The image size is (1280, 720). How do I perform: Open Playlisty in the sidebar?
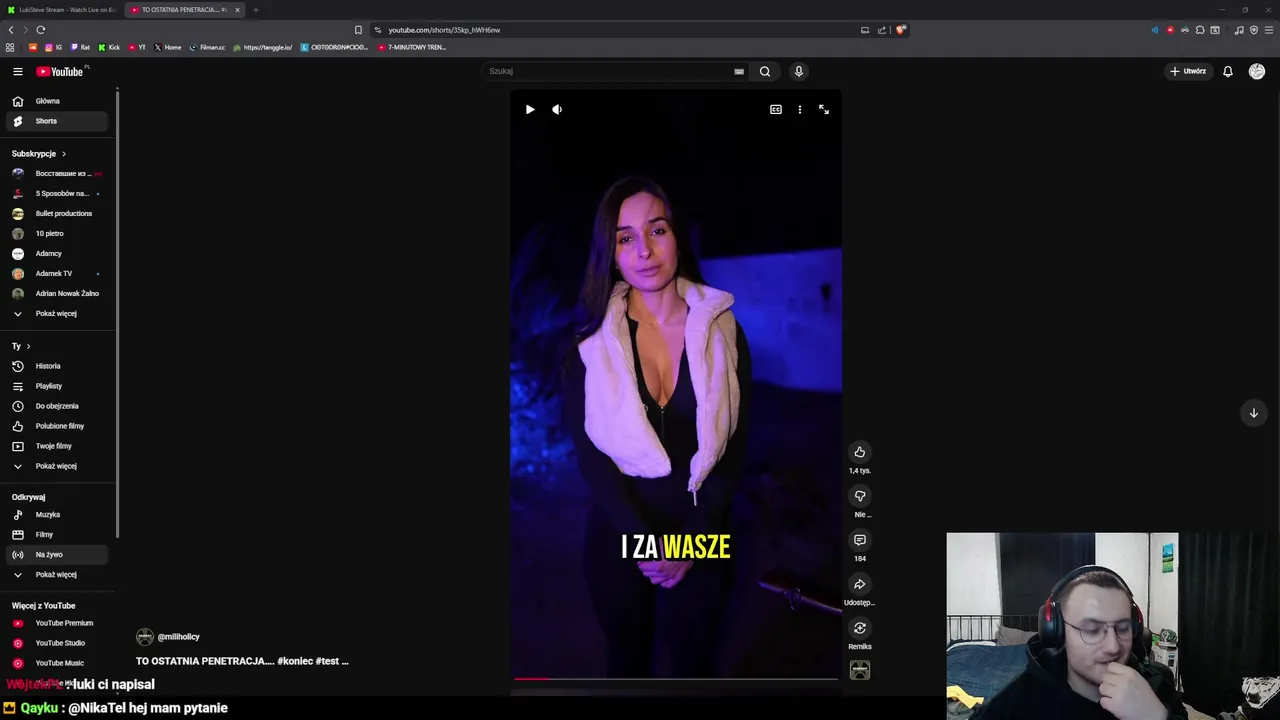point(57,386)
